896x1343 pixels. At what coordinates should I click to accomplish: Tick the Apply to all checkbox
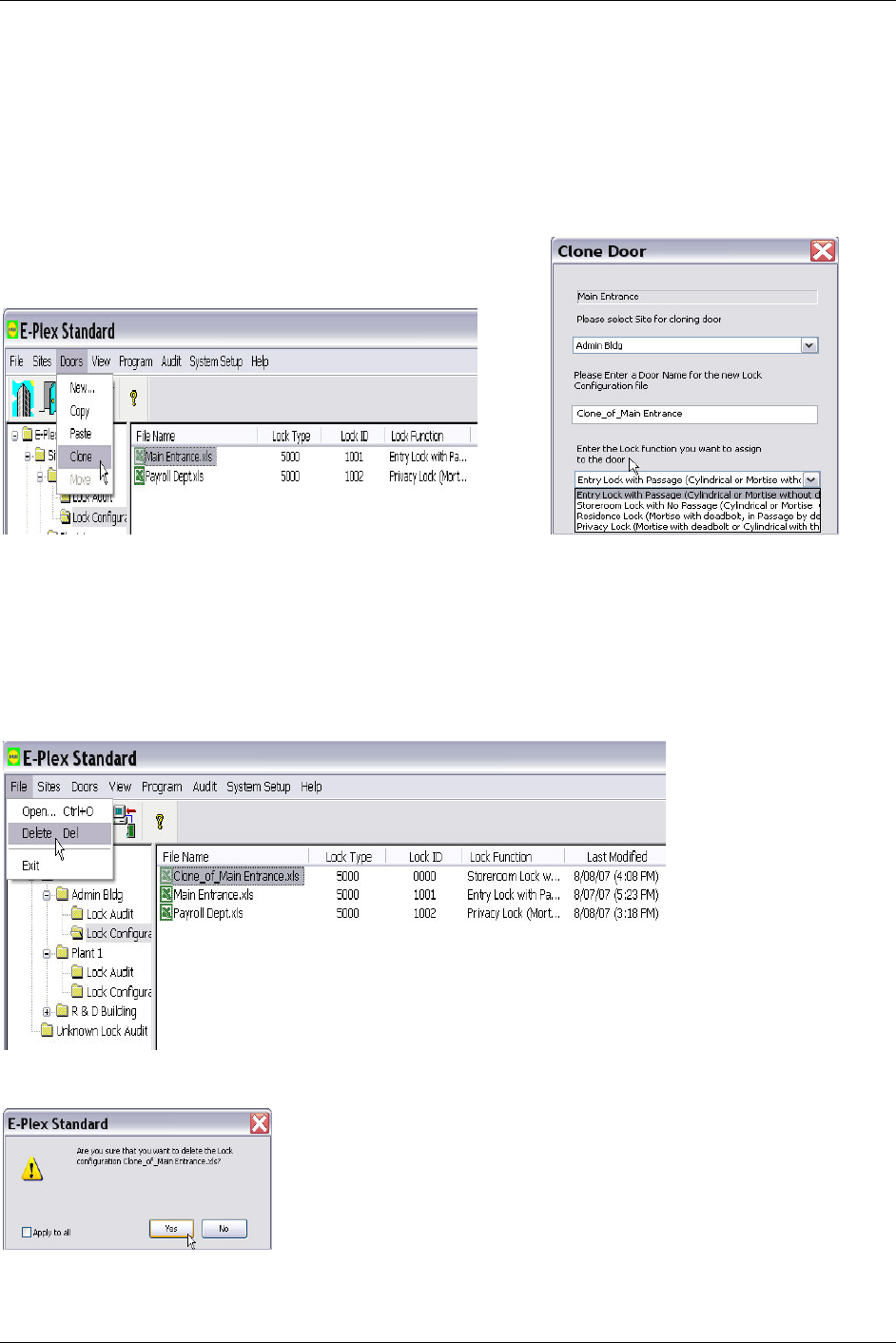(27, 1232)
